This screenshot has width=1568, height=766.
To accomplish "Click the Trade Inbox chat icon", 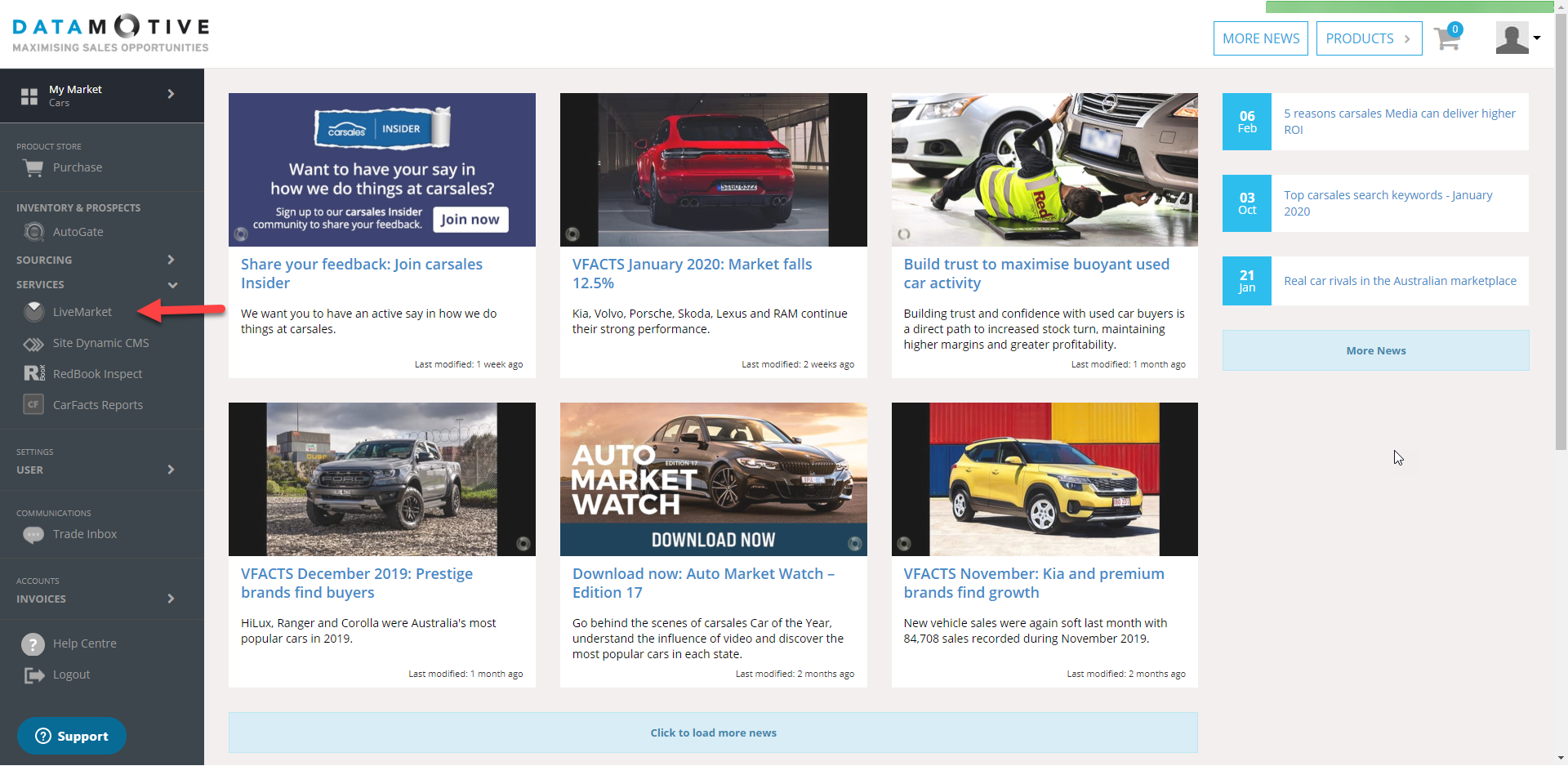I will (x=33, y=535).
